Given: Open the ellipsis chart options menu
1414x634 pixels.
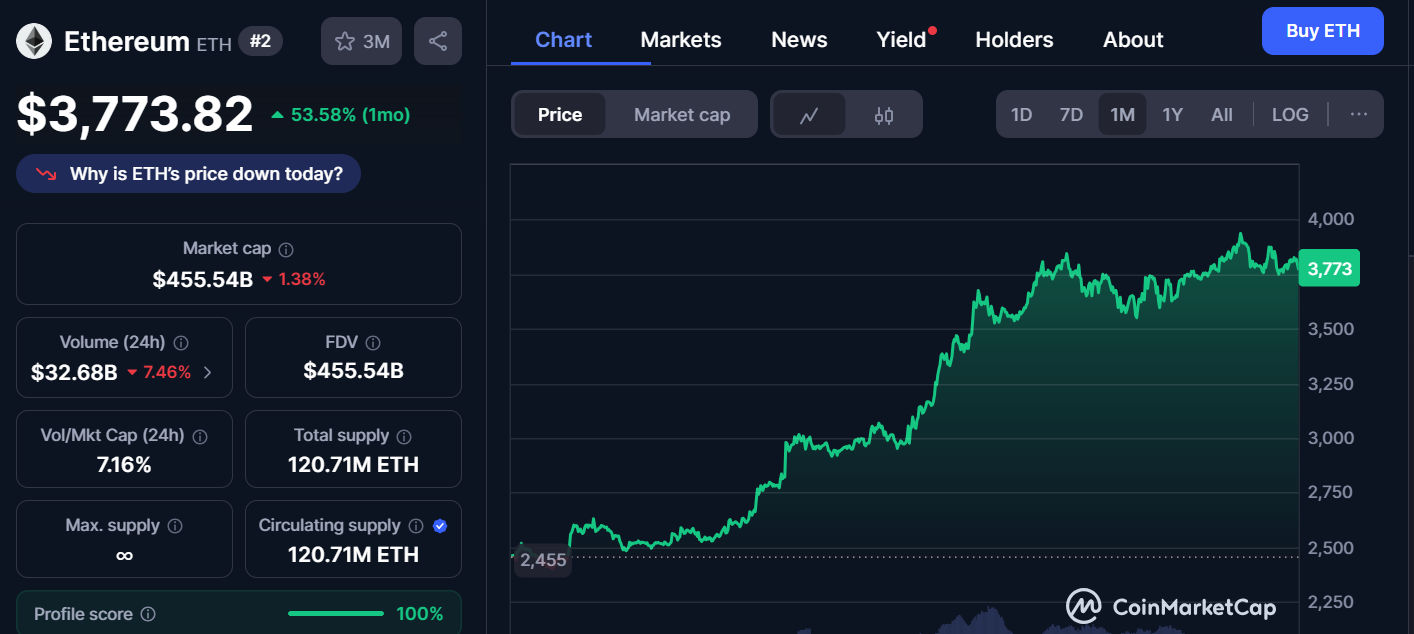Looking at the screenshot, I should click(x=1358, y=114).
